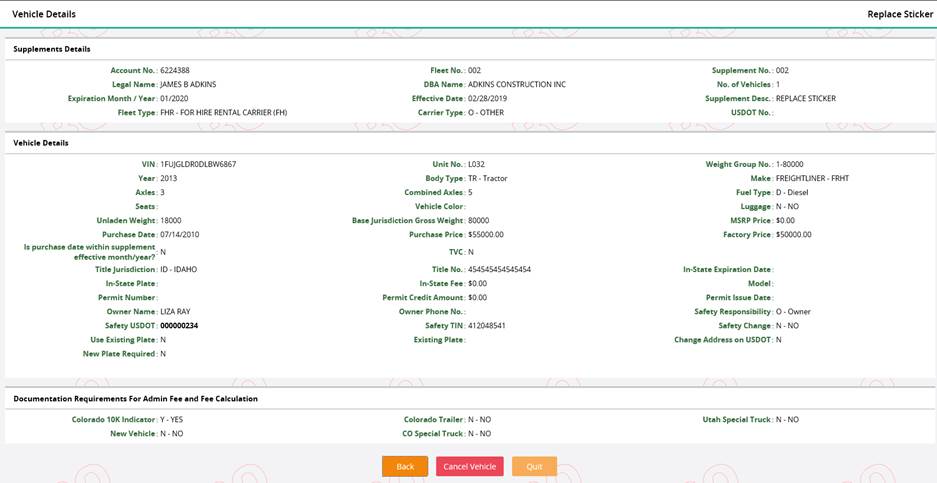Click the Owner Name LIZA RAY
The width and height of the screenshot is (937, 483).
click(175, 312)
